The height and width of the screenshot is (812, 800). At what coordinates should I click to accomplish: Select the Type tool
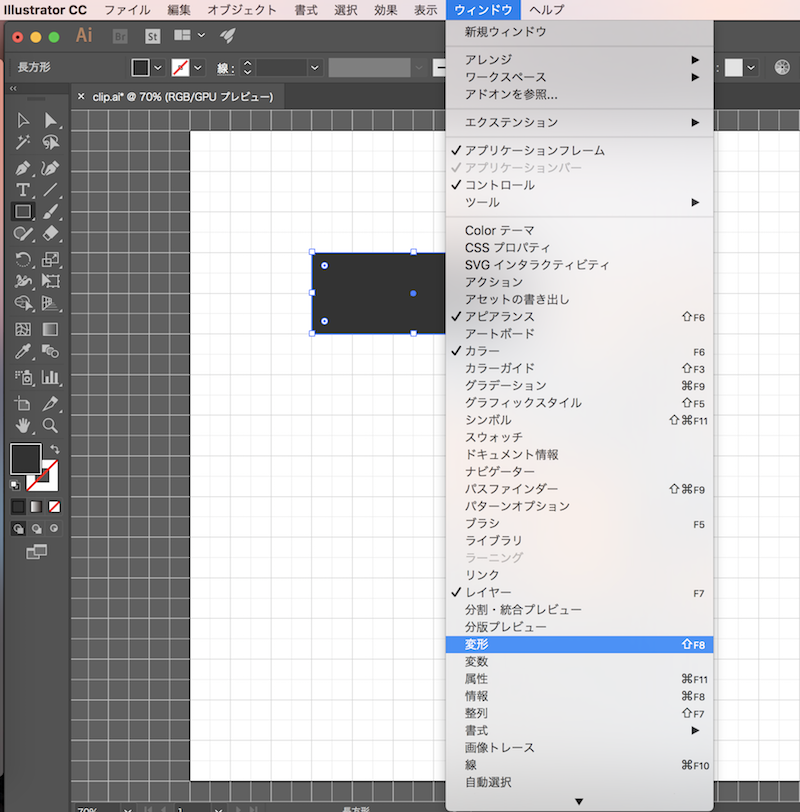coord(23,190)
